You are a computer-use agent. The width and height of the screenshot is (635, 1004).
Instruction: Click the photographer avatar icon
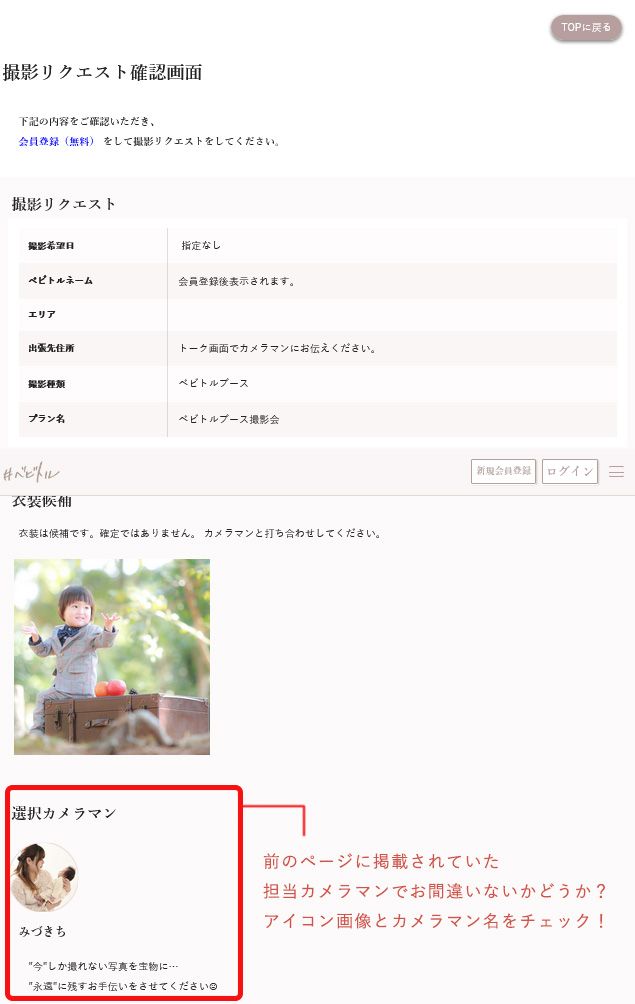(45, 877)
